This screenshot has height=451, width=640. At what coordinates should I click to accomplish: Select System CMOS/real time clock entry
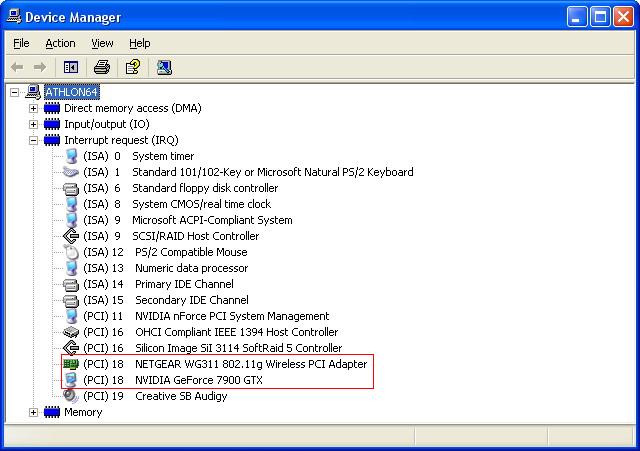coord(177,204)
